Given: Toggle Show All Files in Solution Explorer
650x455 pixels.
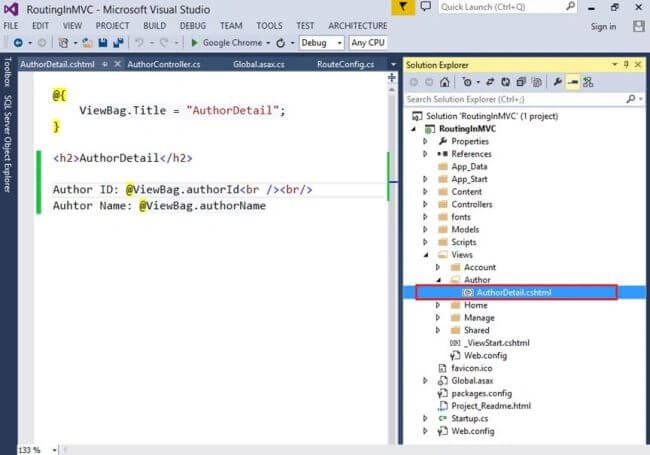Looking at the screenshot, I should (x=537, y=82).
